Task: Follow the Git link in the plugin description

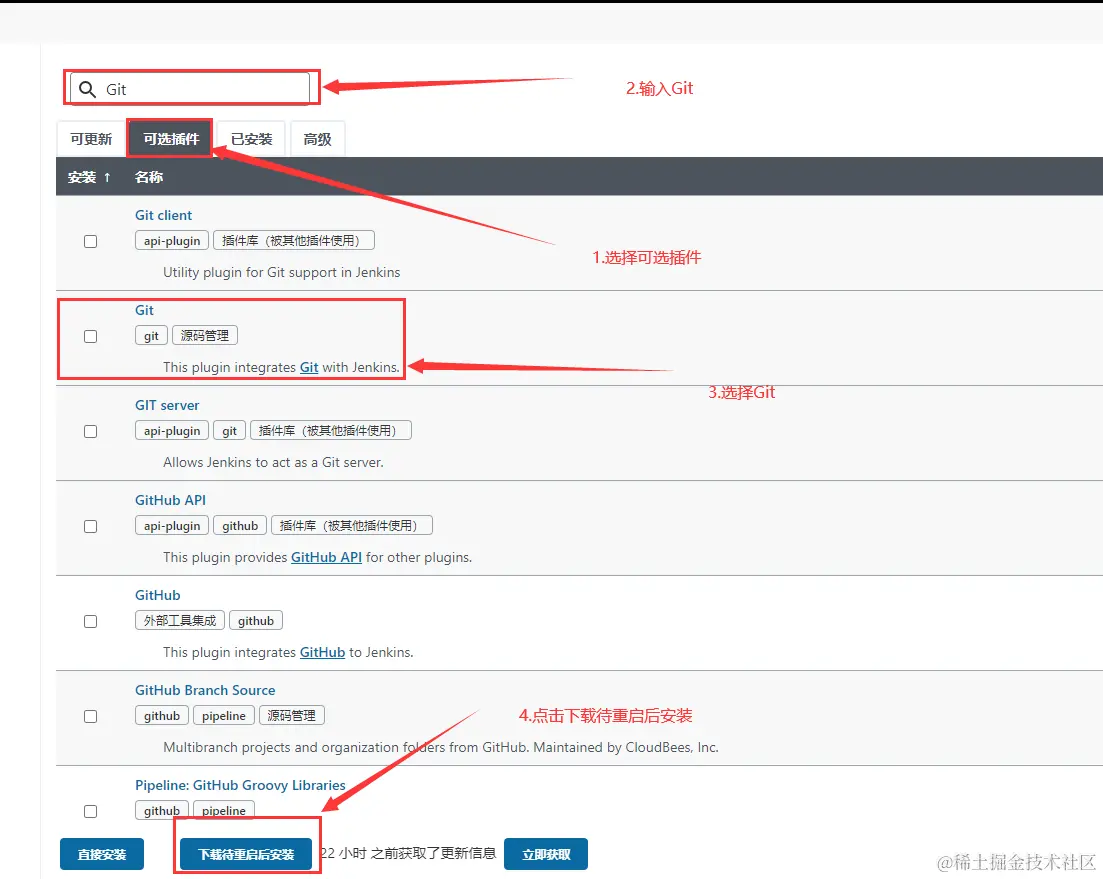Action: [309, 367]
